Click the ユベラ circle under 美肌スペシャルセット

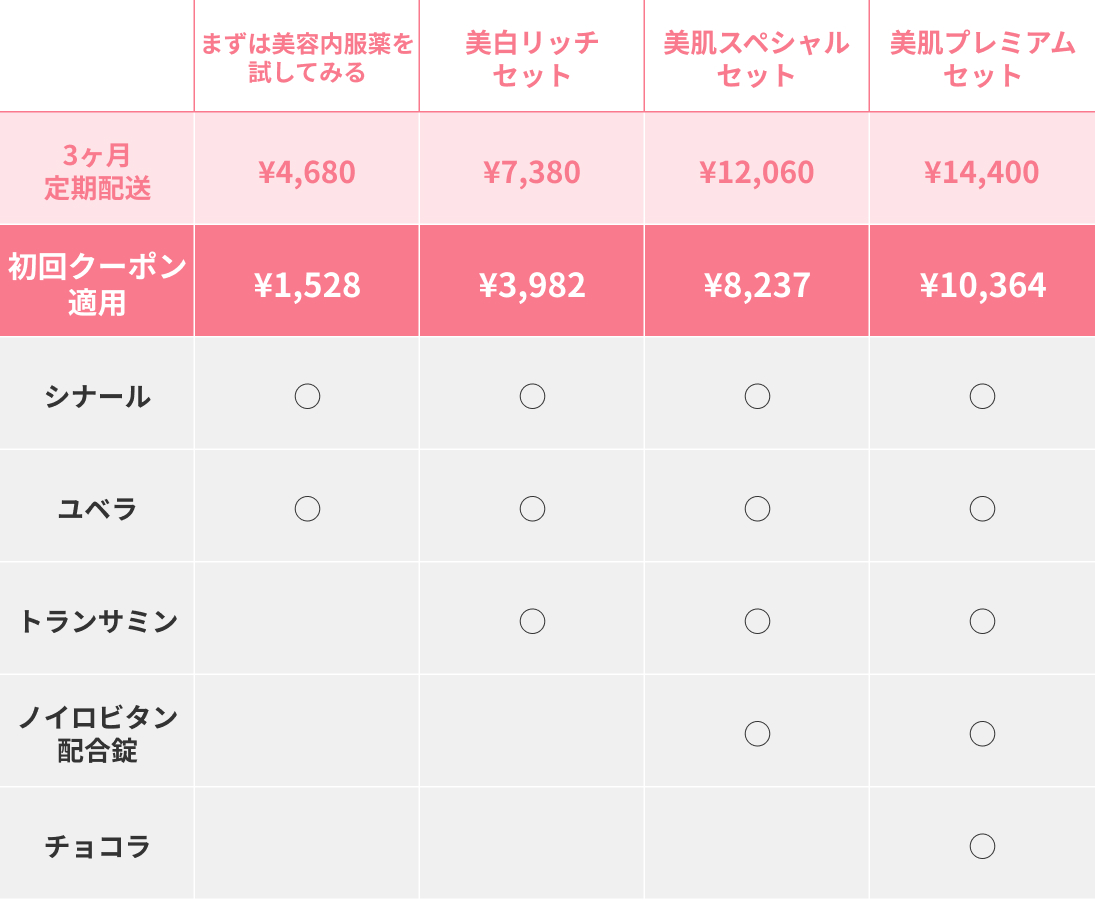click(757, 508)
